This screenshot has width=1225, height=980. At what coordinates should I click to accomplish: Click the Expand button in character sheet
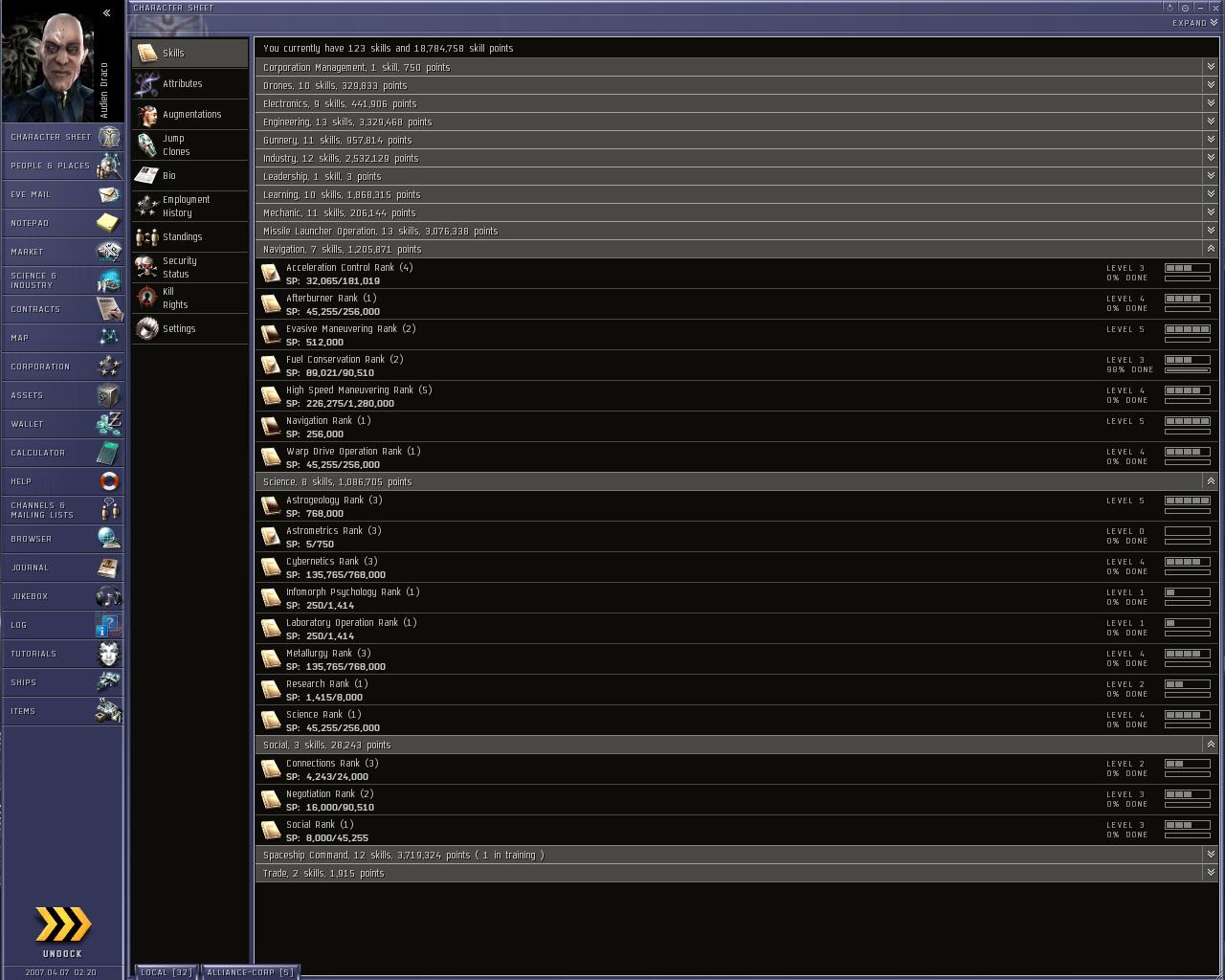point(1194,23)
